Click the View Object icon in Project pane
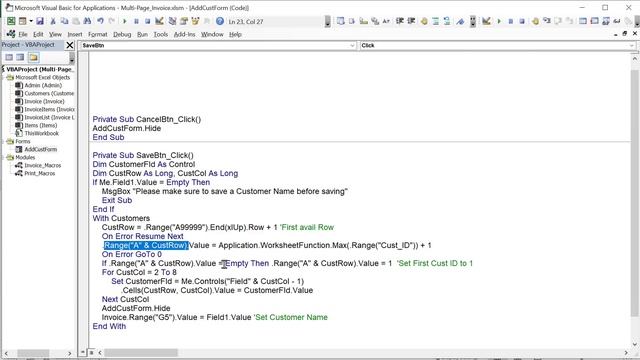The image size is (640, 360). coord(20,58)
